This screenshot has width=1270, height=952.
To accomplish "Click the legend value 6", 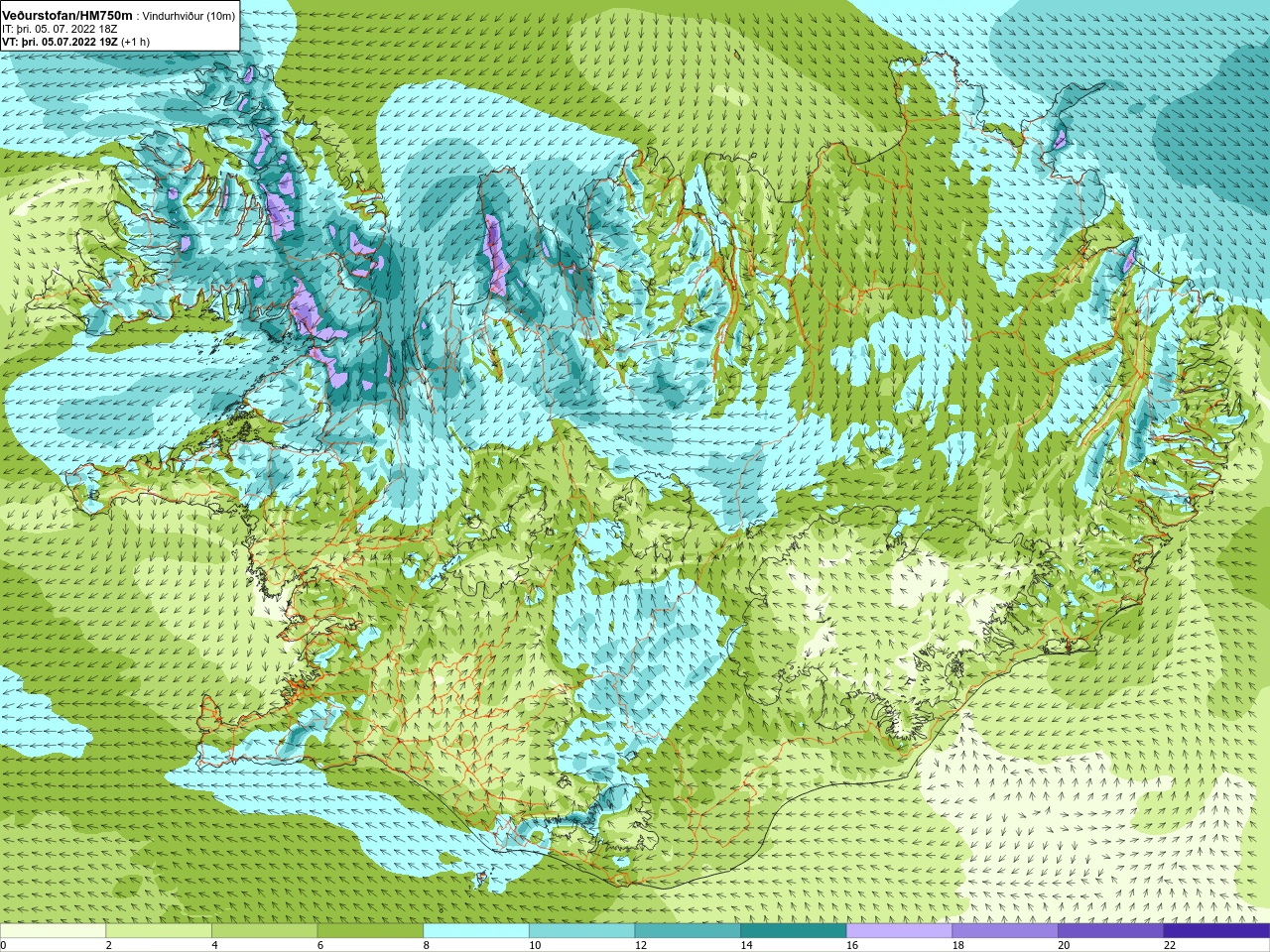I will tap(320, 945).
